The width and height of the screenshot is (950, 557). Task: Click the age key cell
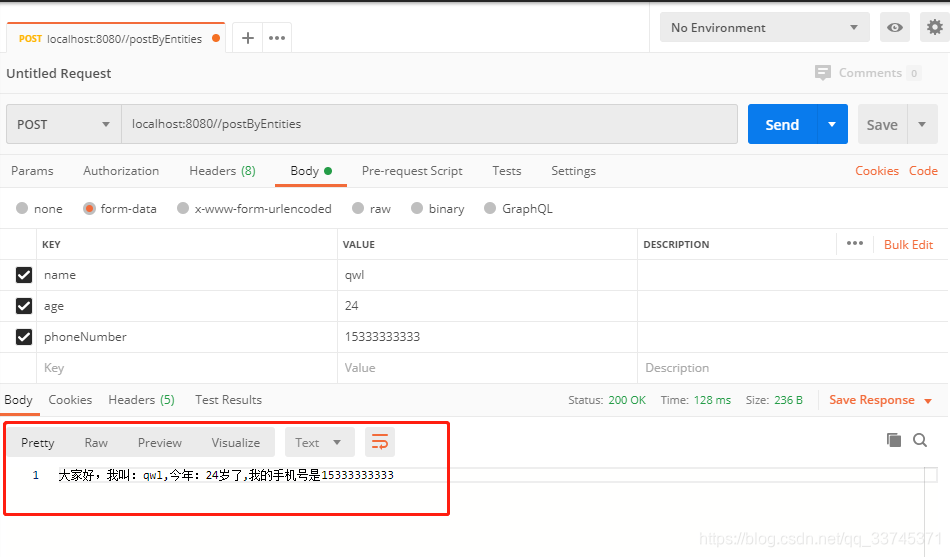187,306
